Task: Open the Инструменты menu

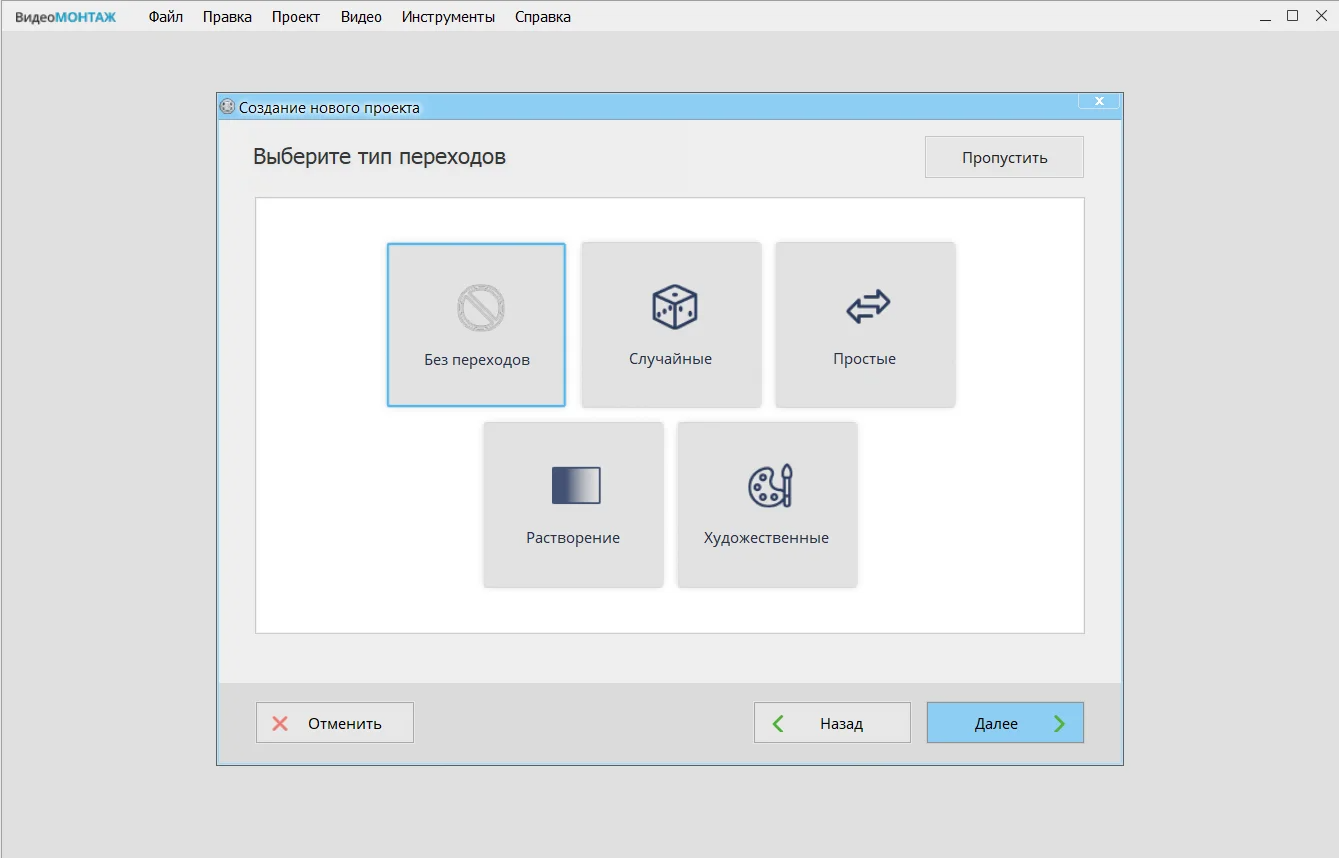Action: coord(448,17)
